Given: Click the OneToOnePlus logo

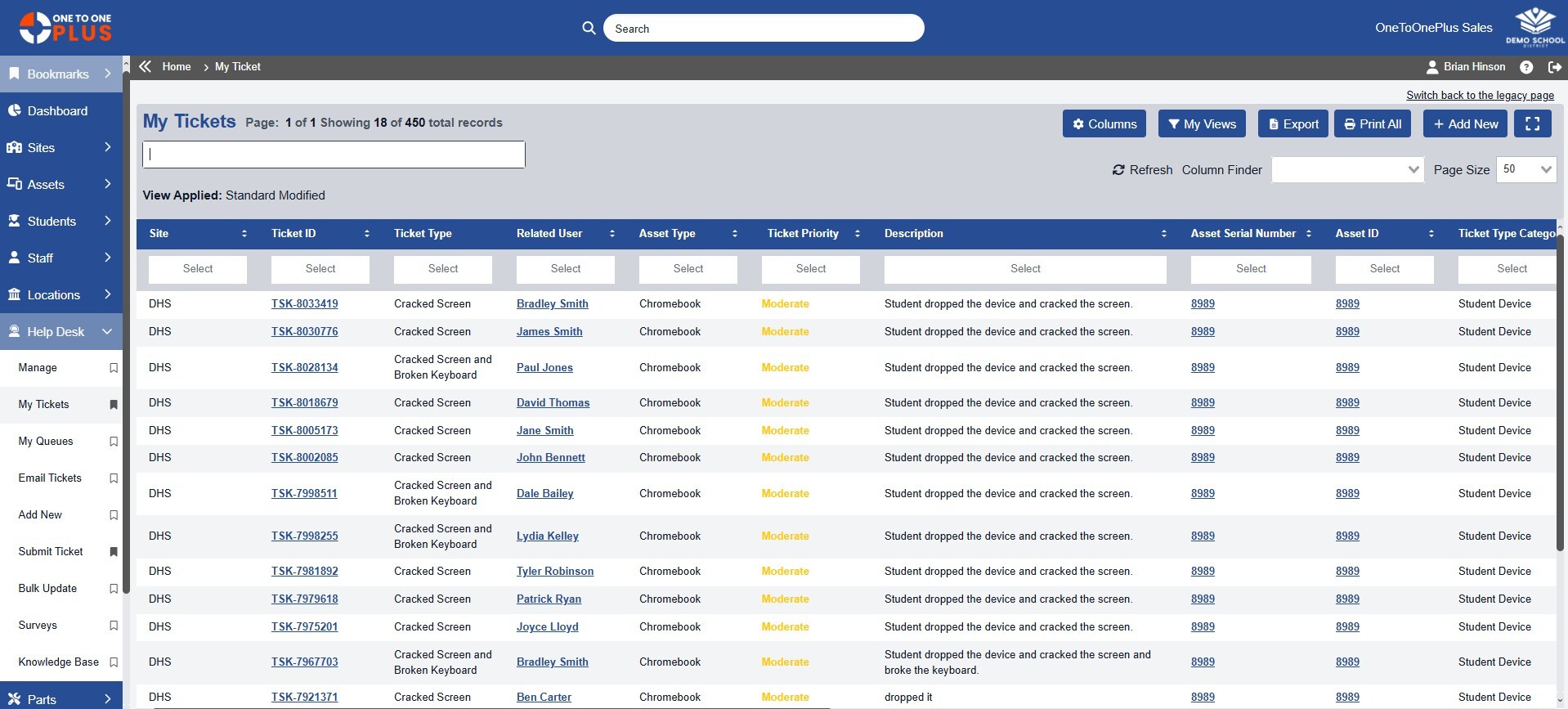Looking at the screenshot, I should point(65,27).
